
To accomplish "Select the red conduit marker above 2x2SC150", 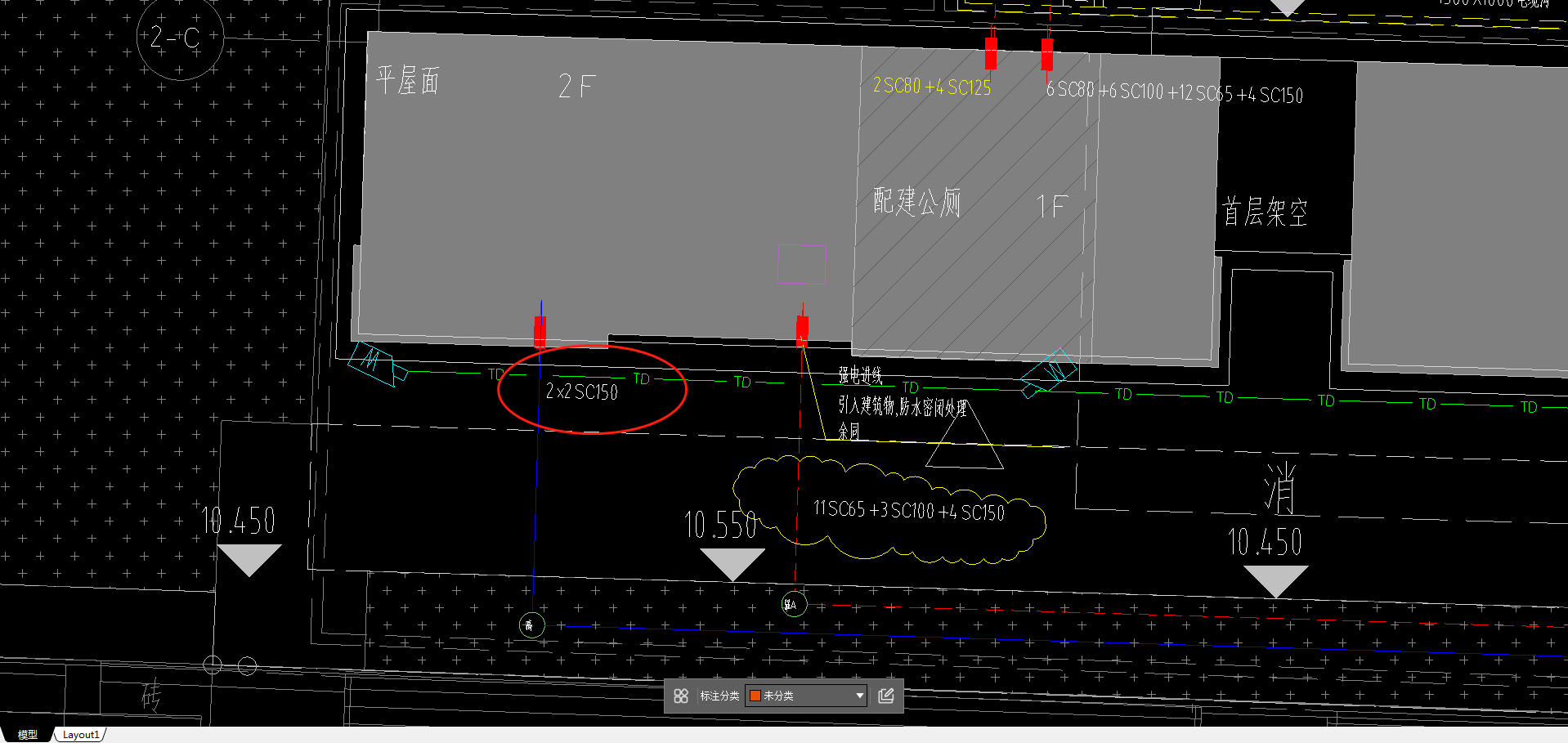I will [540, 333].
